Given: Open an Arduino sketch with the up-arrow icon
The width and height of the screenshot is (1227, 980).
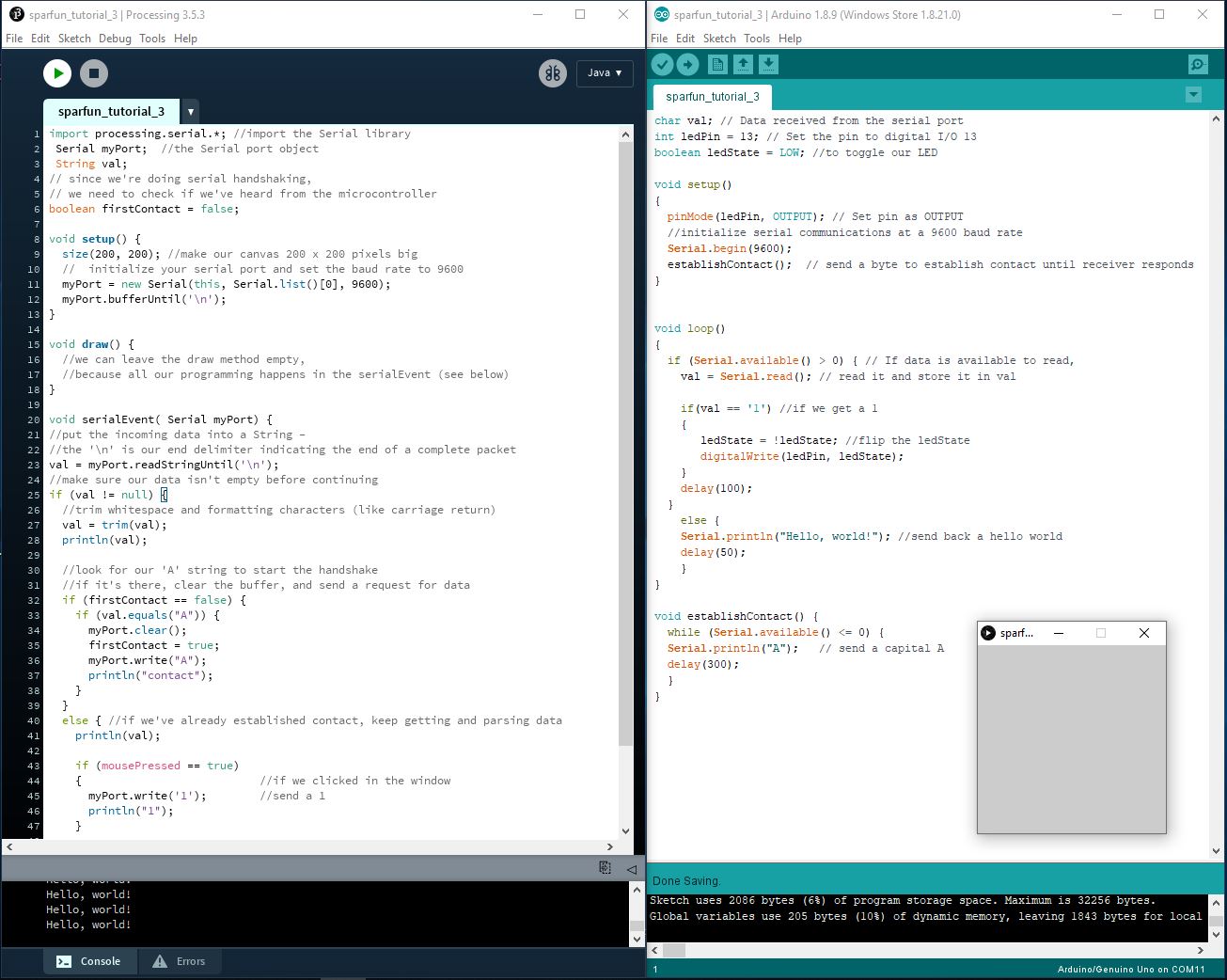Looking at the screenshot, I should (743, 64).
